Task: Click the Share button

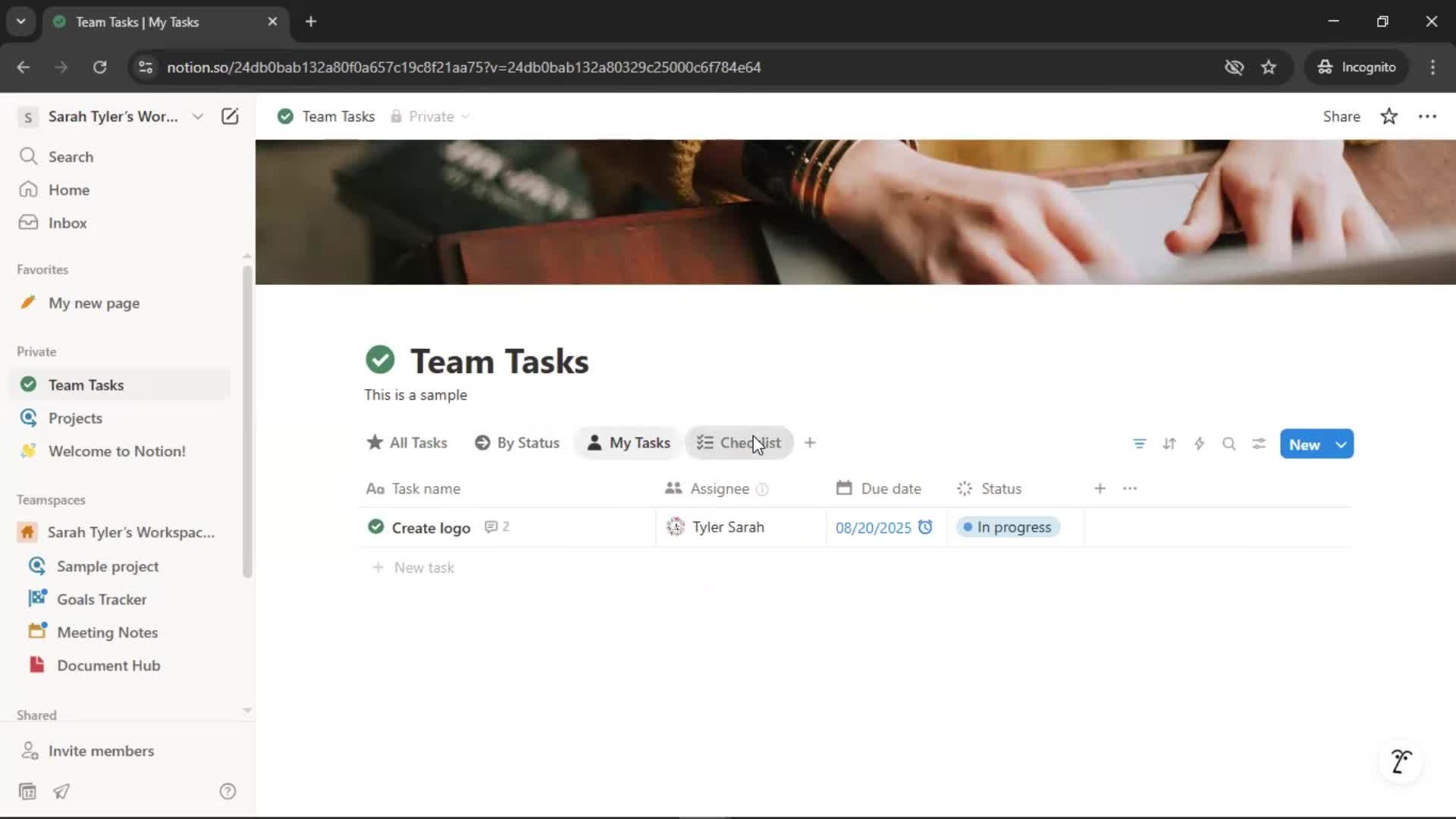Action: tap(1341, 116)
